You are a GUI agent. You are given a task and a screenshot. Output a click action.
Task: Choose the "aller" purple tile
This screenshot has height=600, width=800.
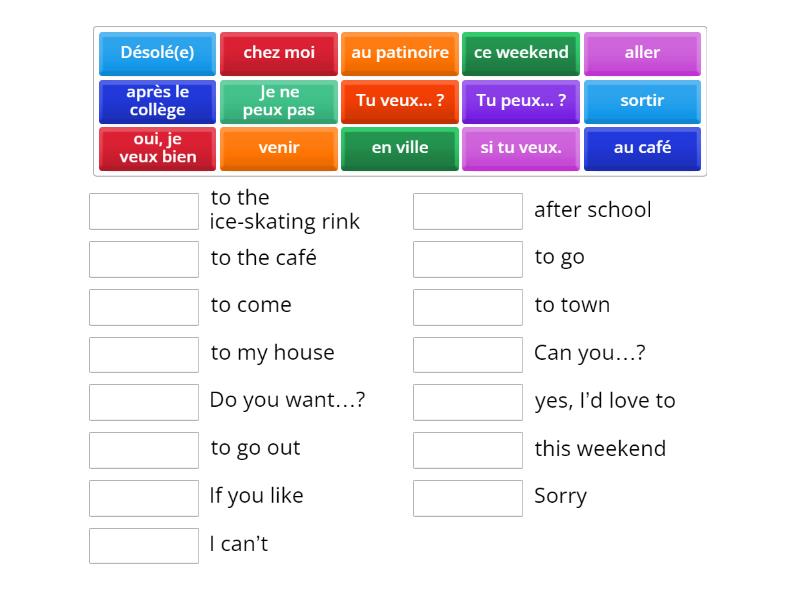pyautogui.click(x=643, y=54)
